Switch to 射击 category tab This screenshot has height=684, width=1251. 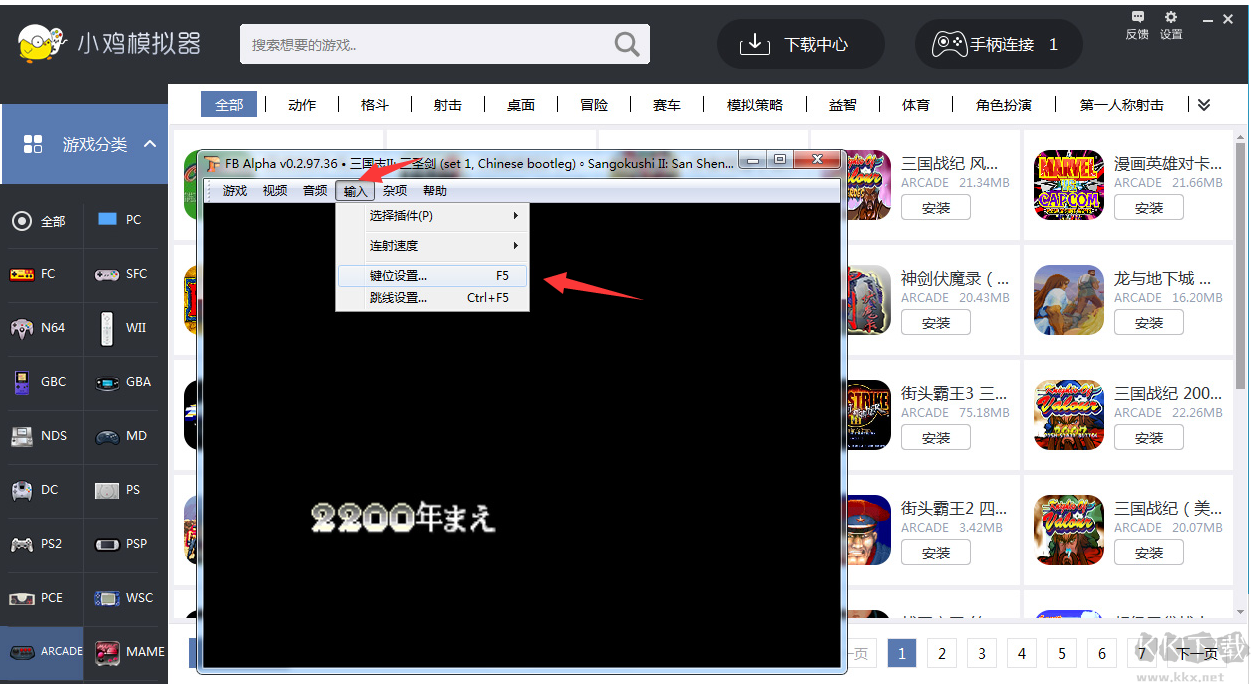(x=448, y=104)
